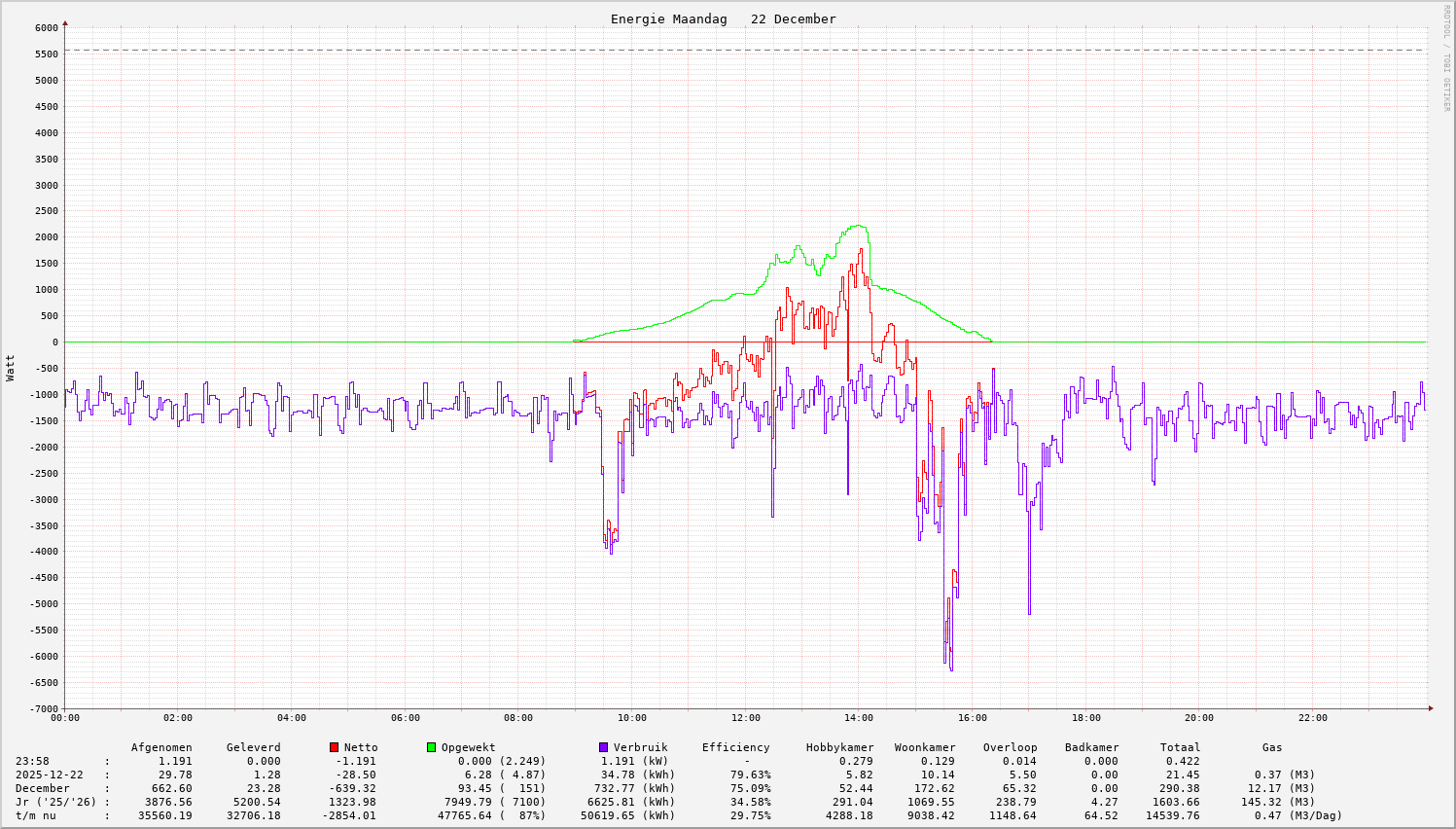This screenshot has height=829, width=1456.
Task: Click the Totaal column header
Action: pyautogui.click(x=1180, y=747)
